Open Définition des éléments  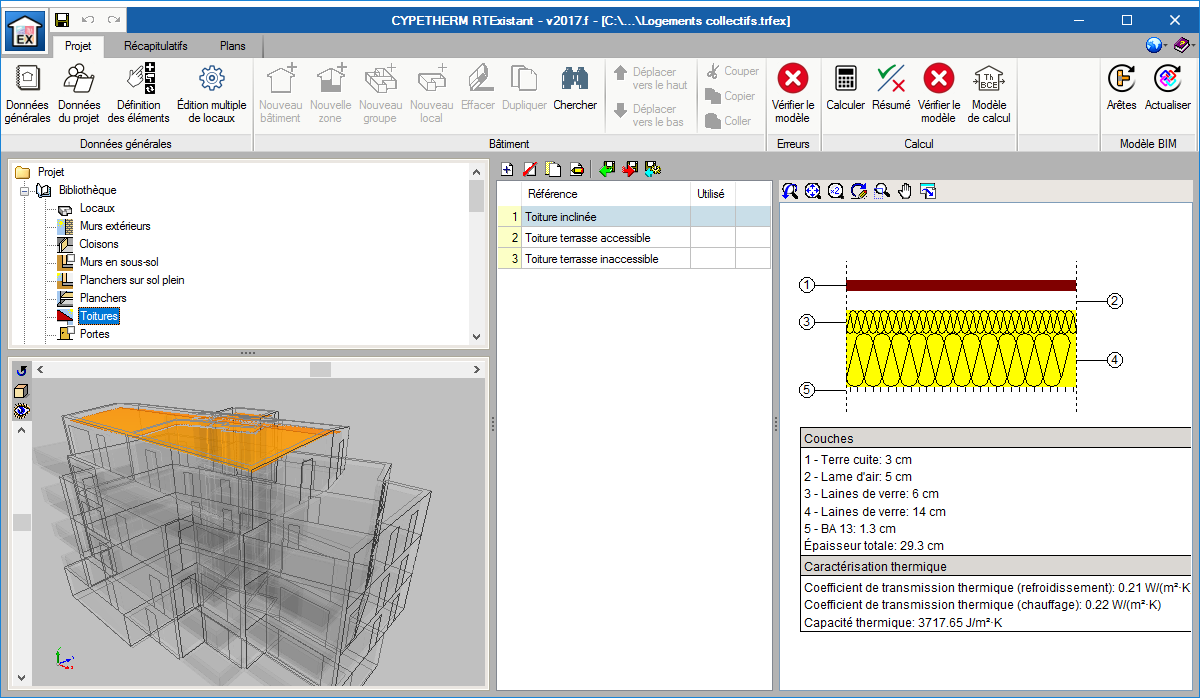(x=138, y=93)
